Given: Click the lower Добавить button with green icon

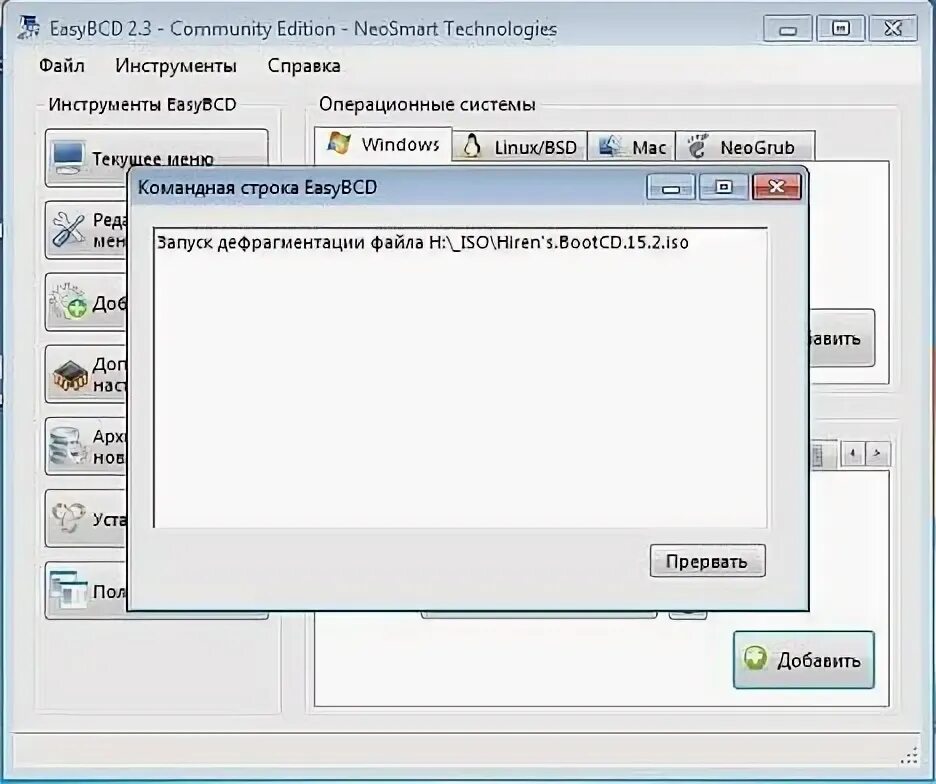Looking at the screenshot, I should (803, 660).
